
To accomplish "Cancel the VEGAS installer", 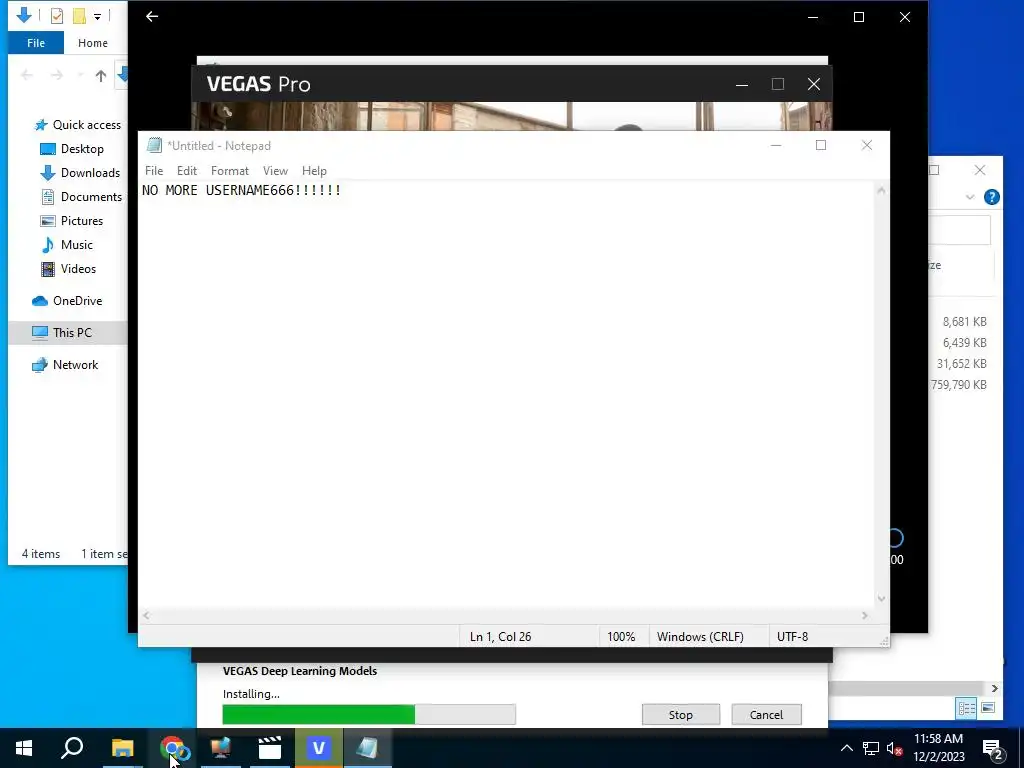I will [x=766, y=714].
